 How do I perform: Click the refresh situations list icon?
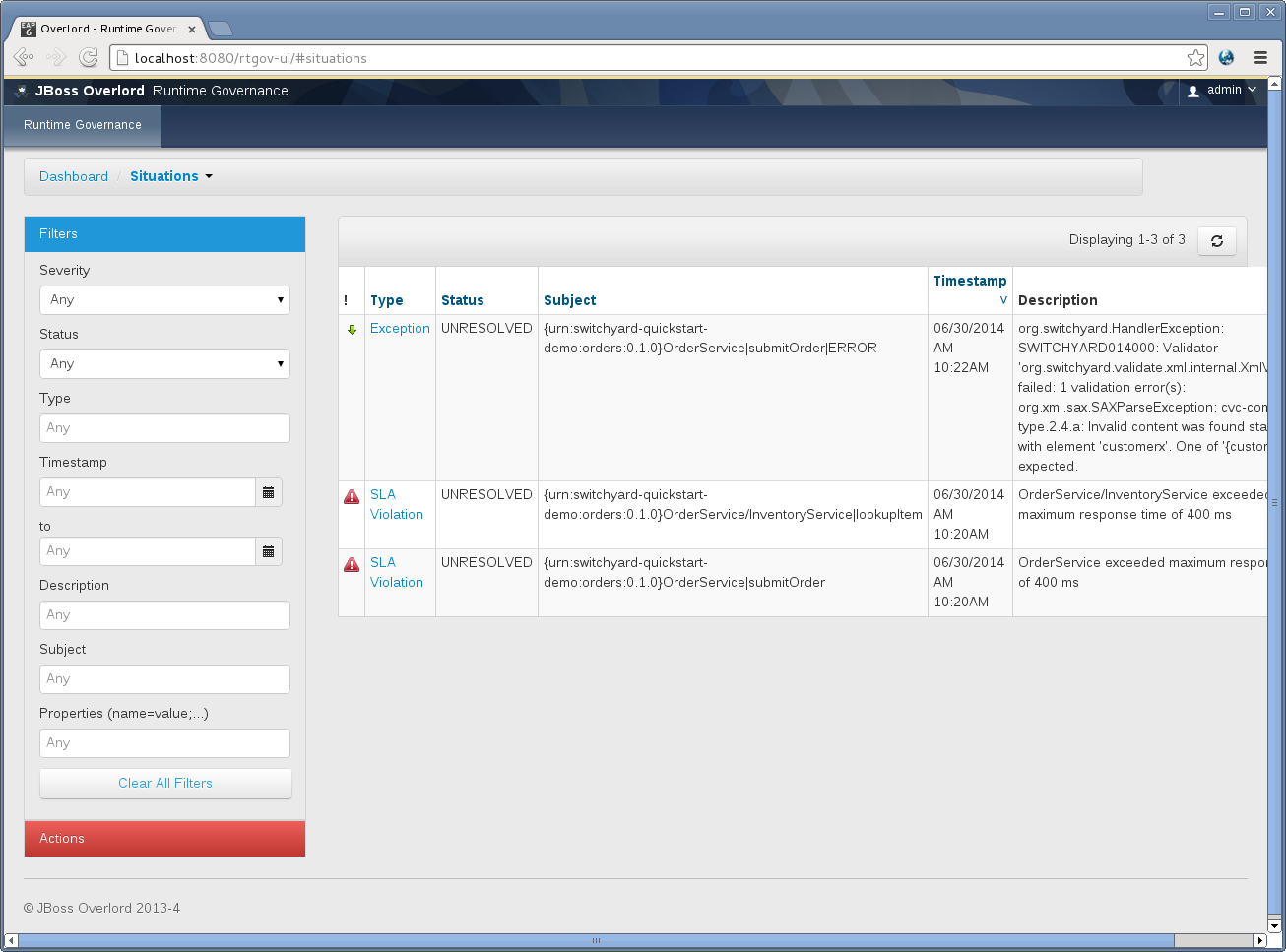(1216, 241)
